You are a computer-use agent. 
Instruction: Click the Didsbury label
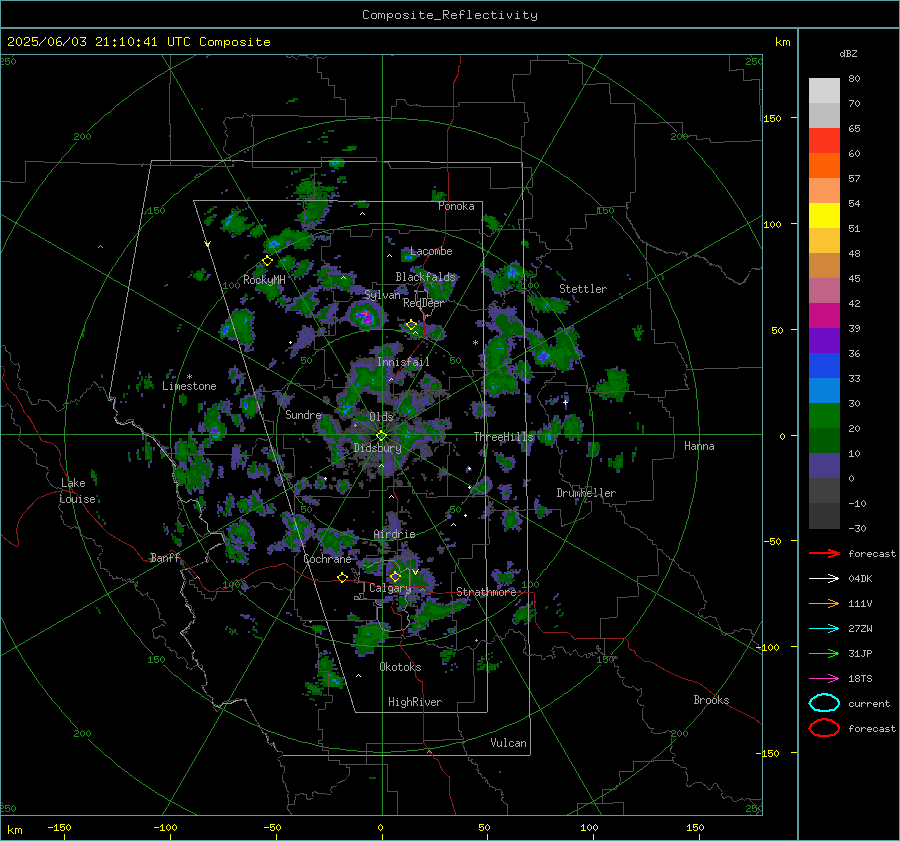(x=377, y=447)
